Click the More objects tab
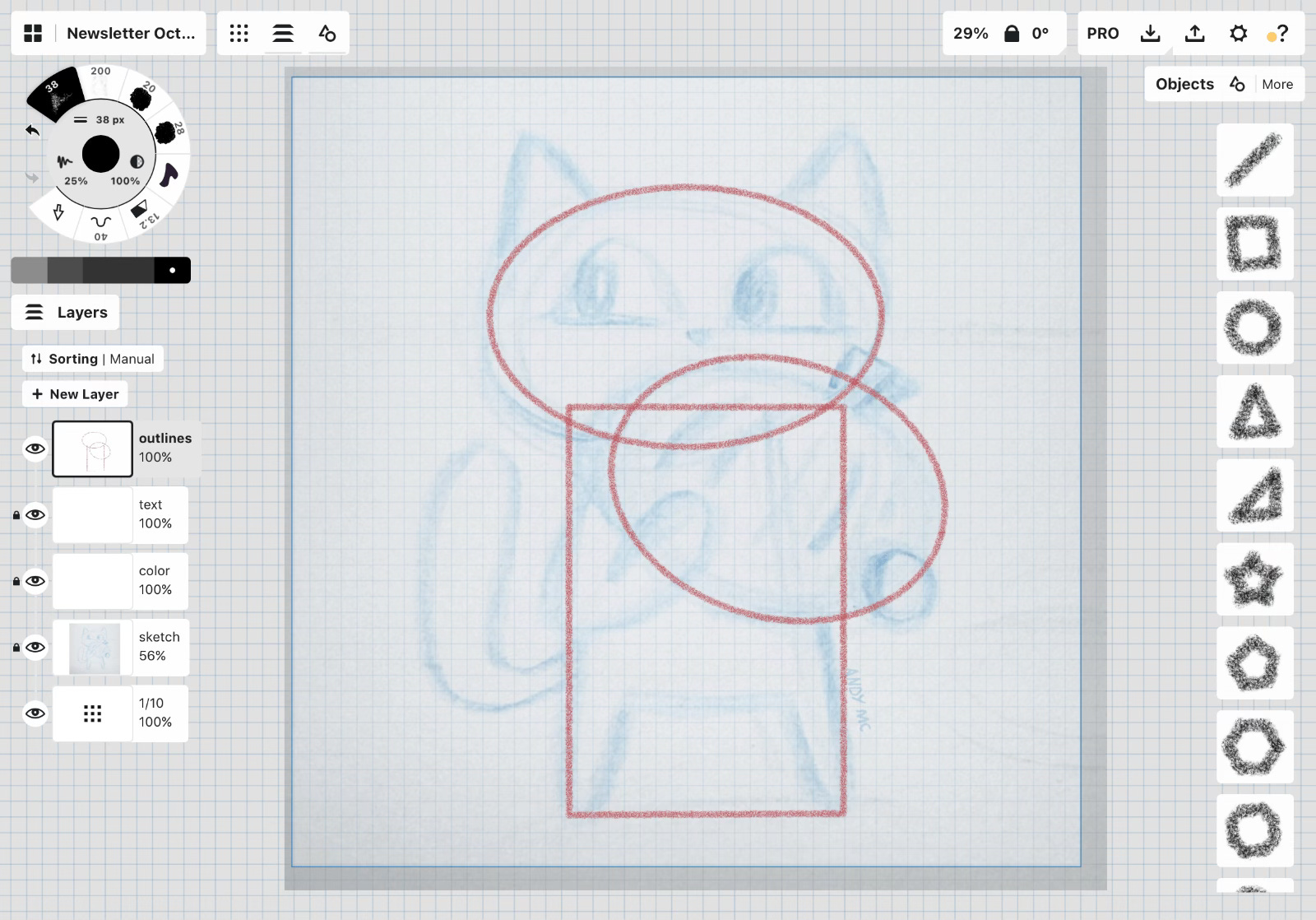Viewport: 1316px width, 920px height. (1277, 84)
